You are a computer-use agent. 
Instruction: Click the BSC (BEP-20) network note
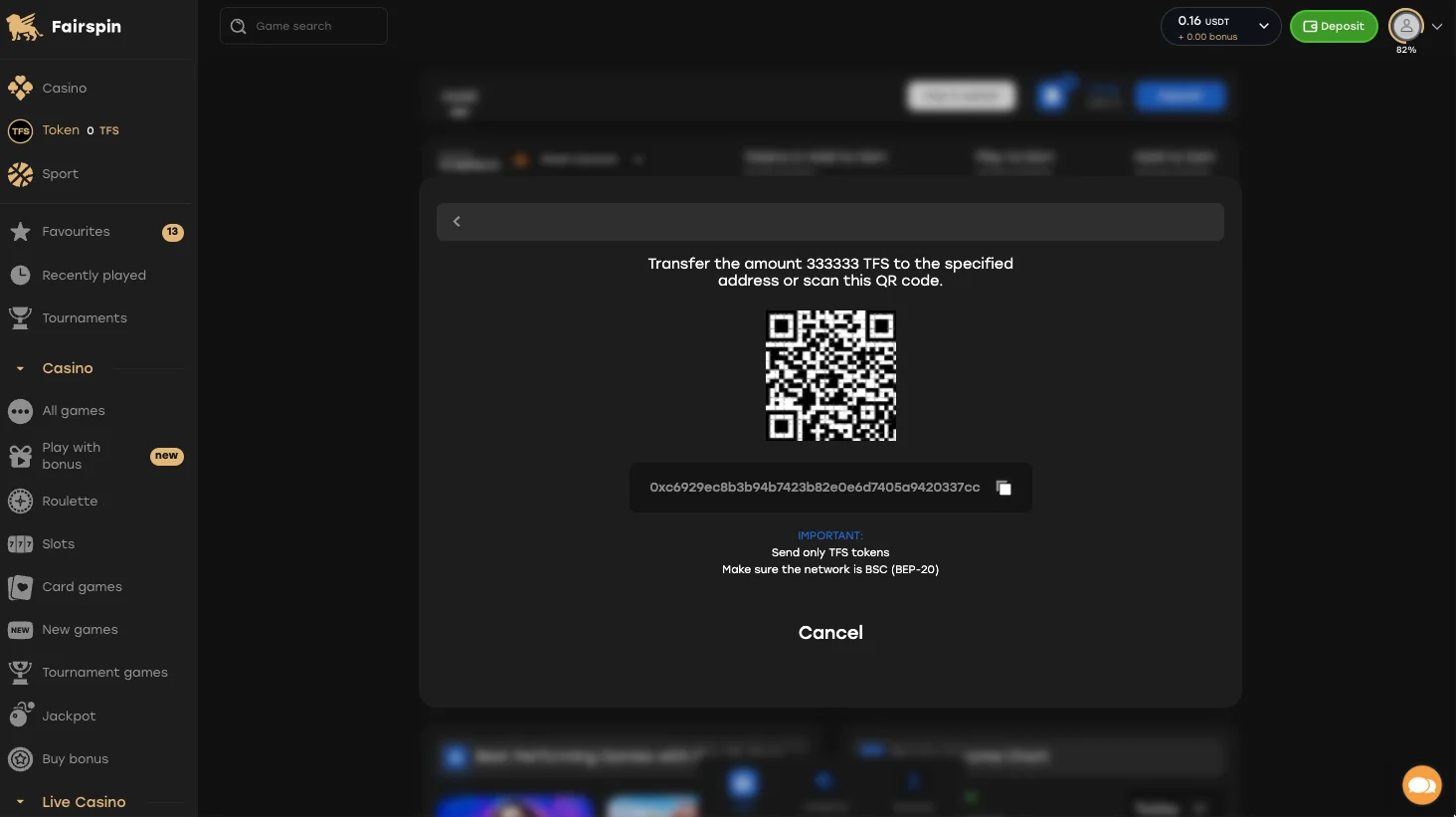click(830, 569)
